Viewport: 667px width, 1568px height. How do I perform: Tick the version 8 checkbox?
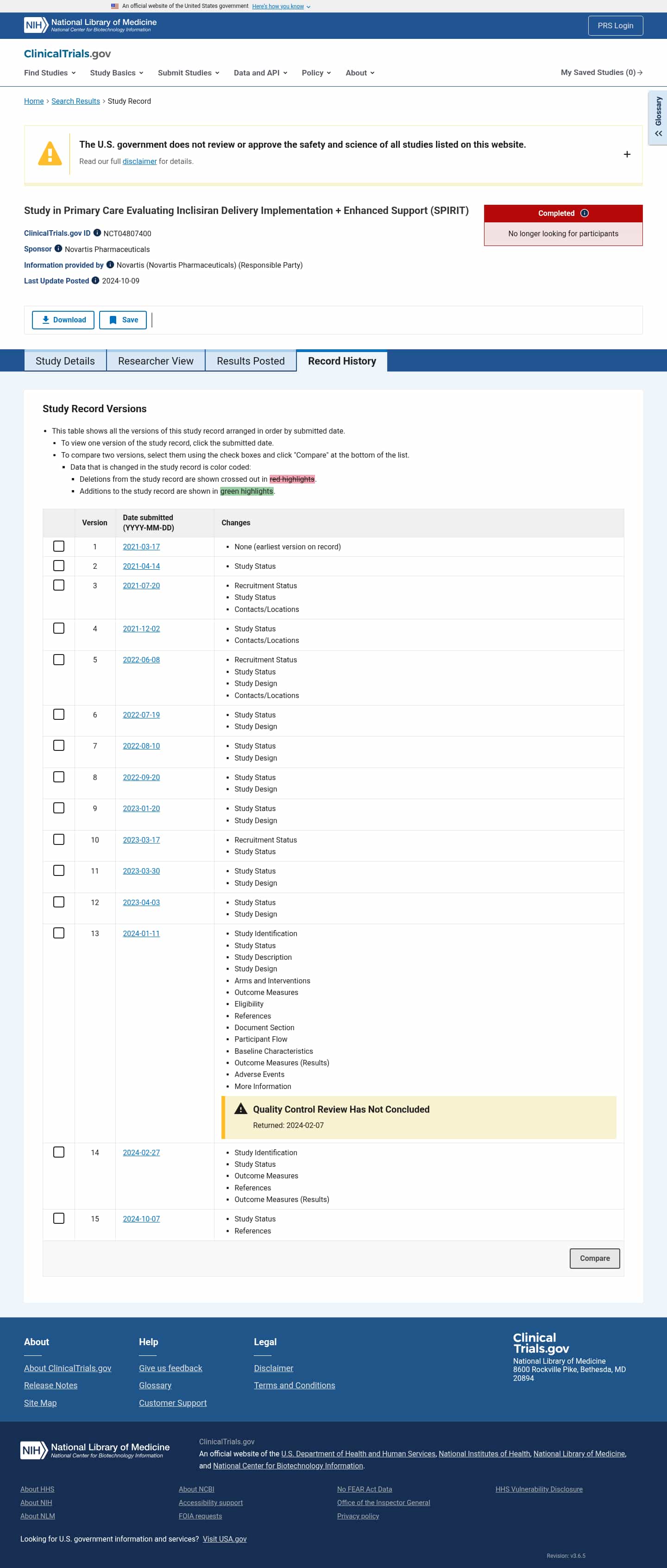pos(59,777)
